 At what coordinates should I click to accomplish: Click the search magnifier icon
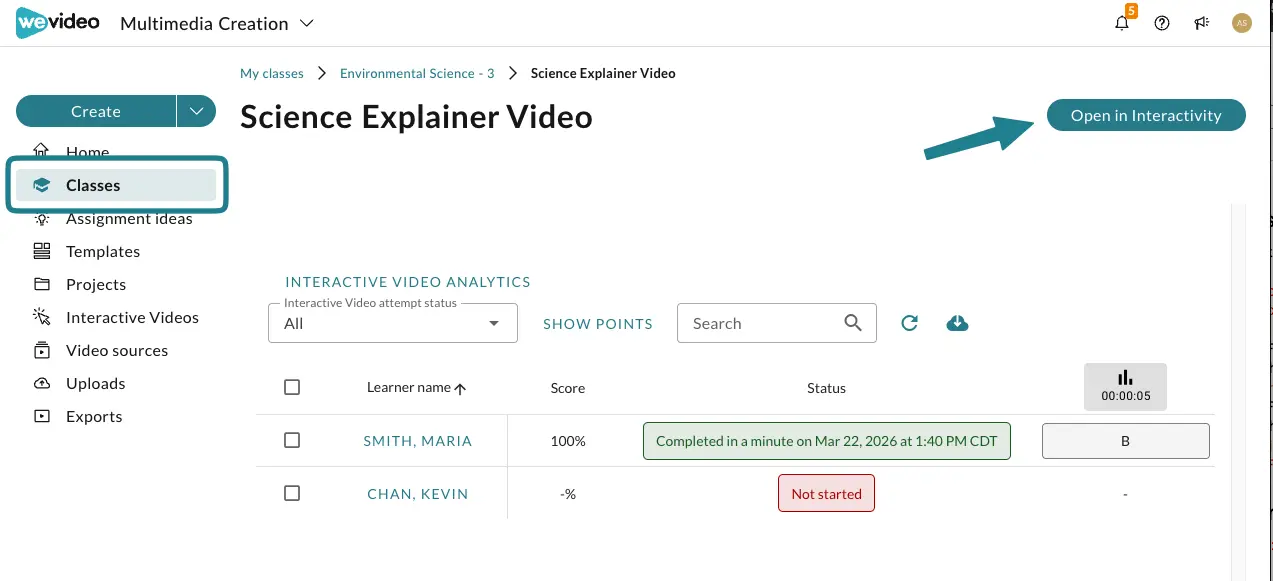(x=853, y=323)
